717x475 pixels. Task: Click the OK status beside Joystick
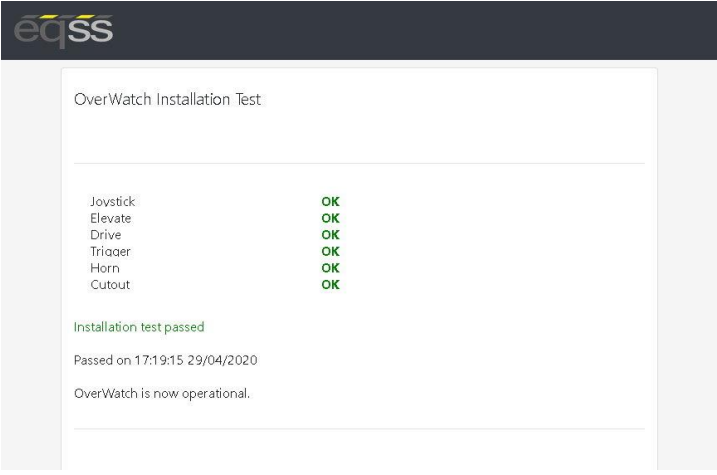[330, 202]
